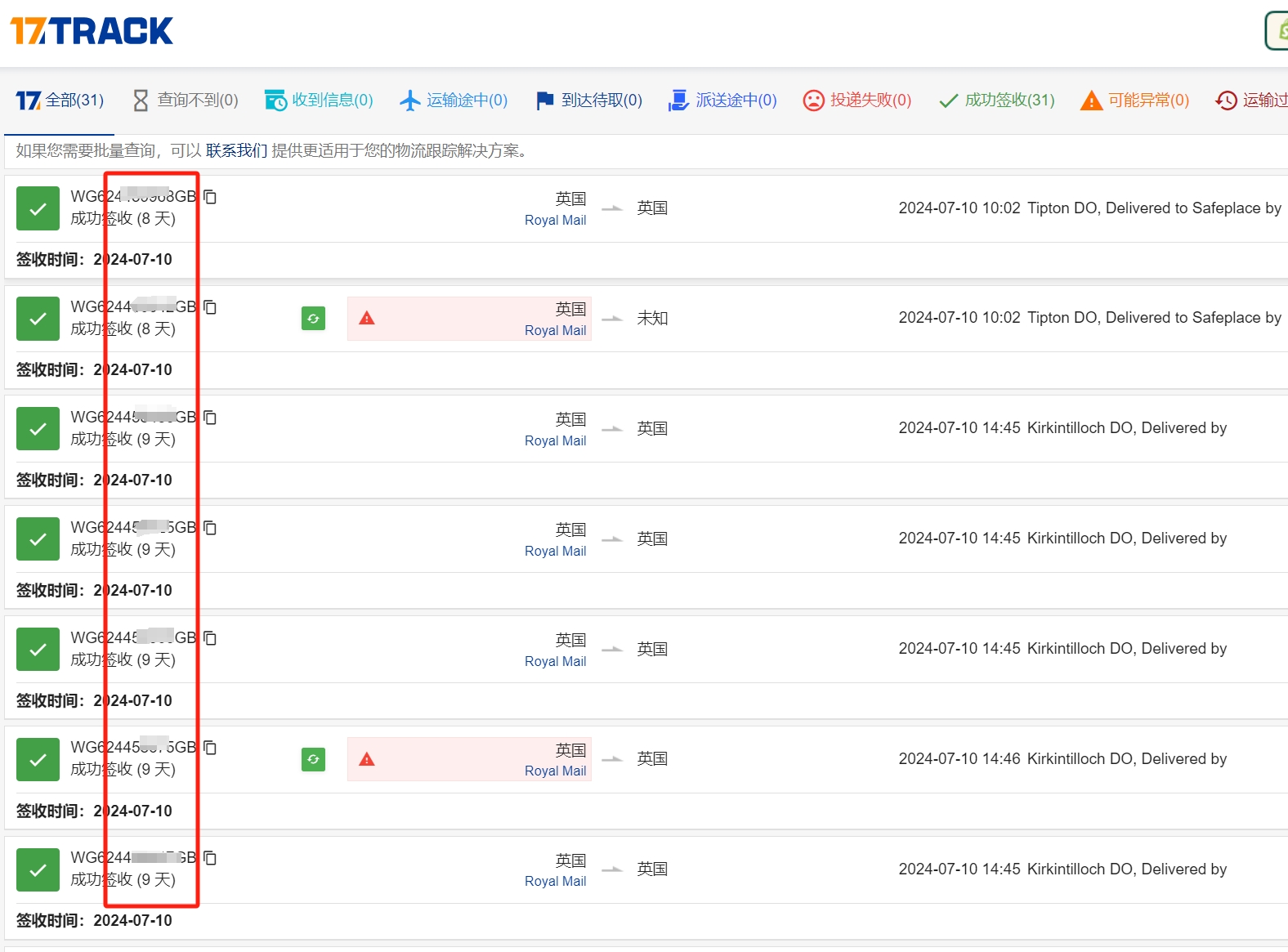The width and height of the screenshot is (1288, 952).
Task: Switch to the 查询不到(0) tab
Action: (x=186, y=101)
